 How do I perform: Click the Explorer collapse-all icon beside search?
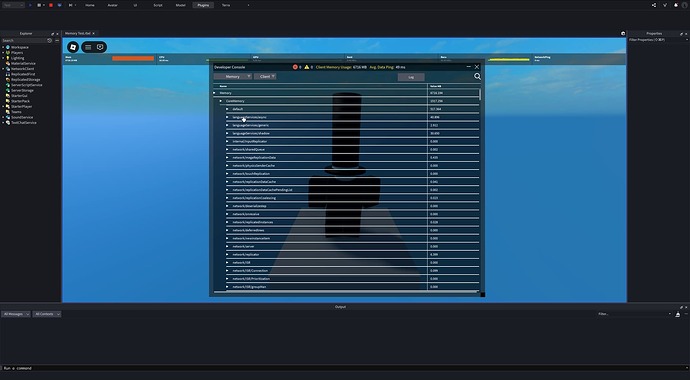click(x=57, y=40)
